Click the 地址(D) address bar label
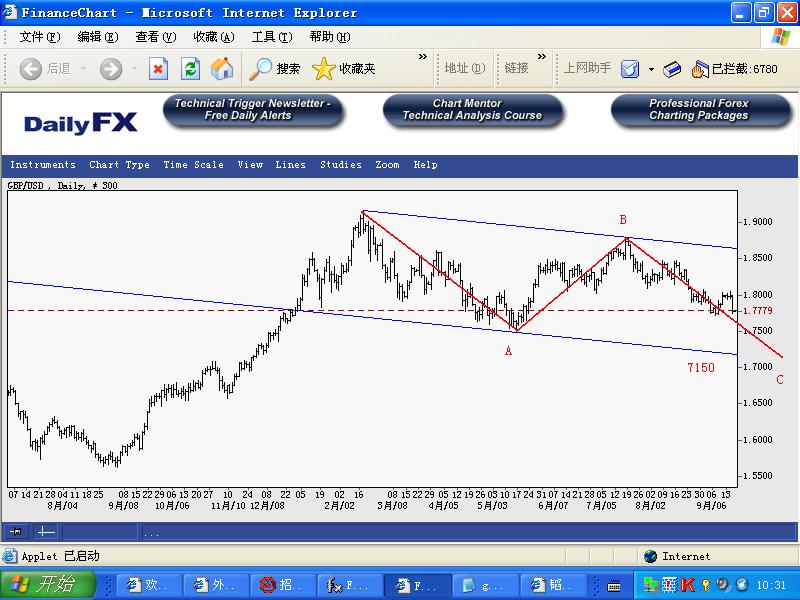The image size is (800, 600). click(464, 68)
